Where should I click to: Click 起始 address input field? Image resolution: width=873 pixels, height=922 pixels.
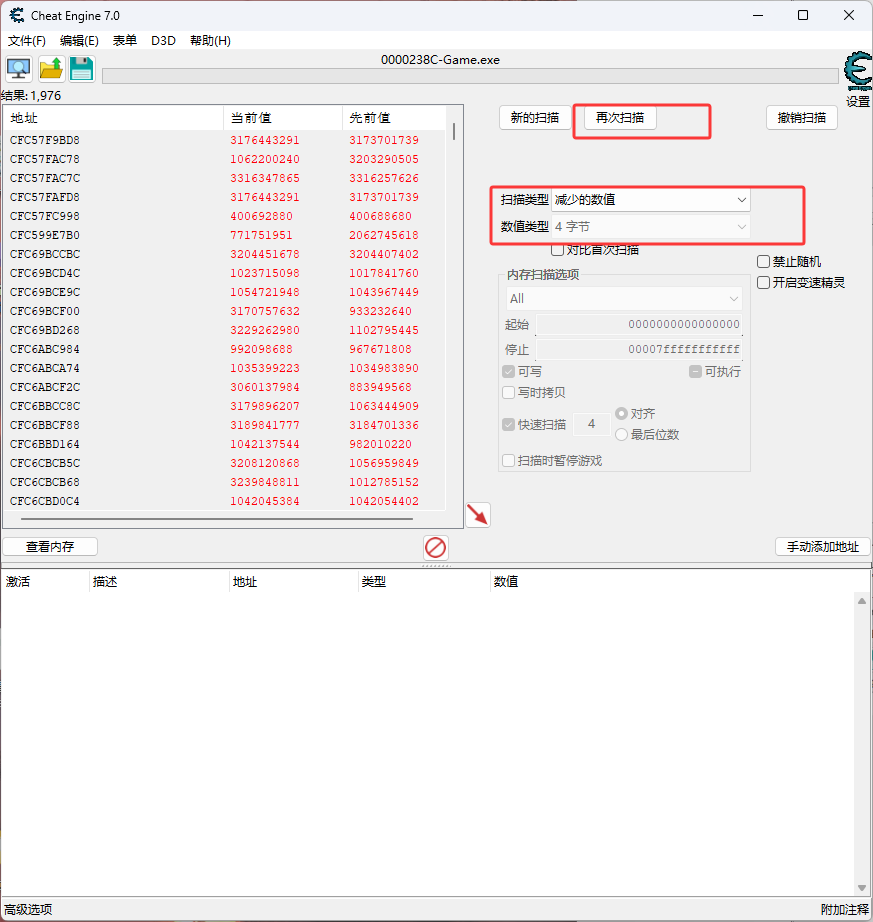pos(639,325)
